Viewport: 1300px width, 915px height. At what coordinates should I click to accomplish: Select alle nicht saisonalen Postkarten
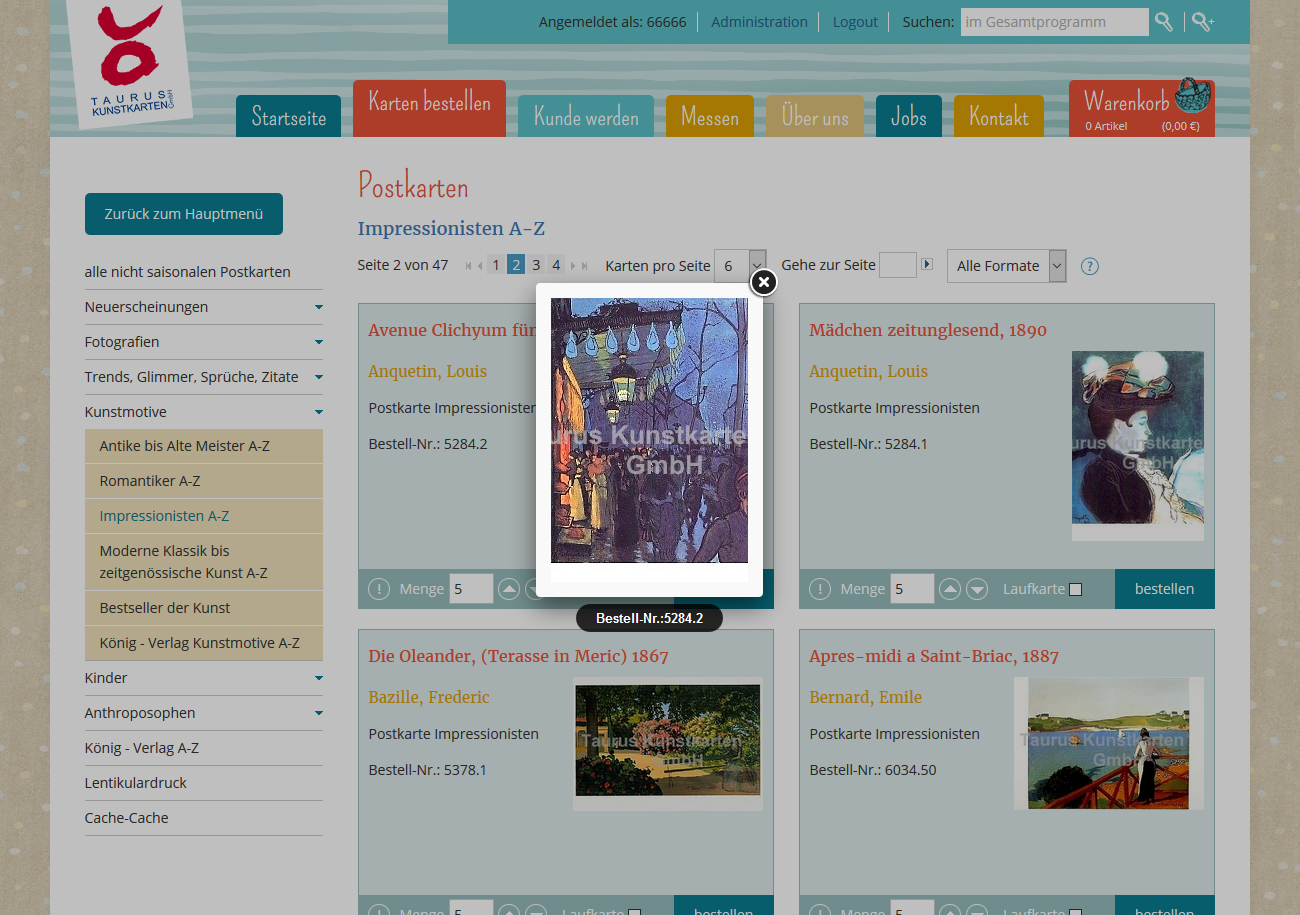188,272
